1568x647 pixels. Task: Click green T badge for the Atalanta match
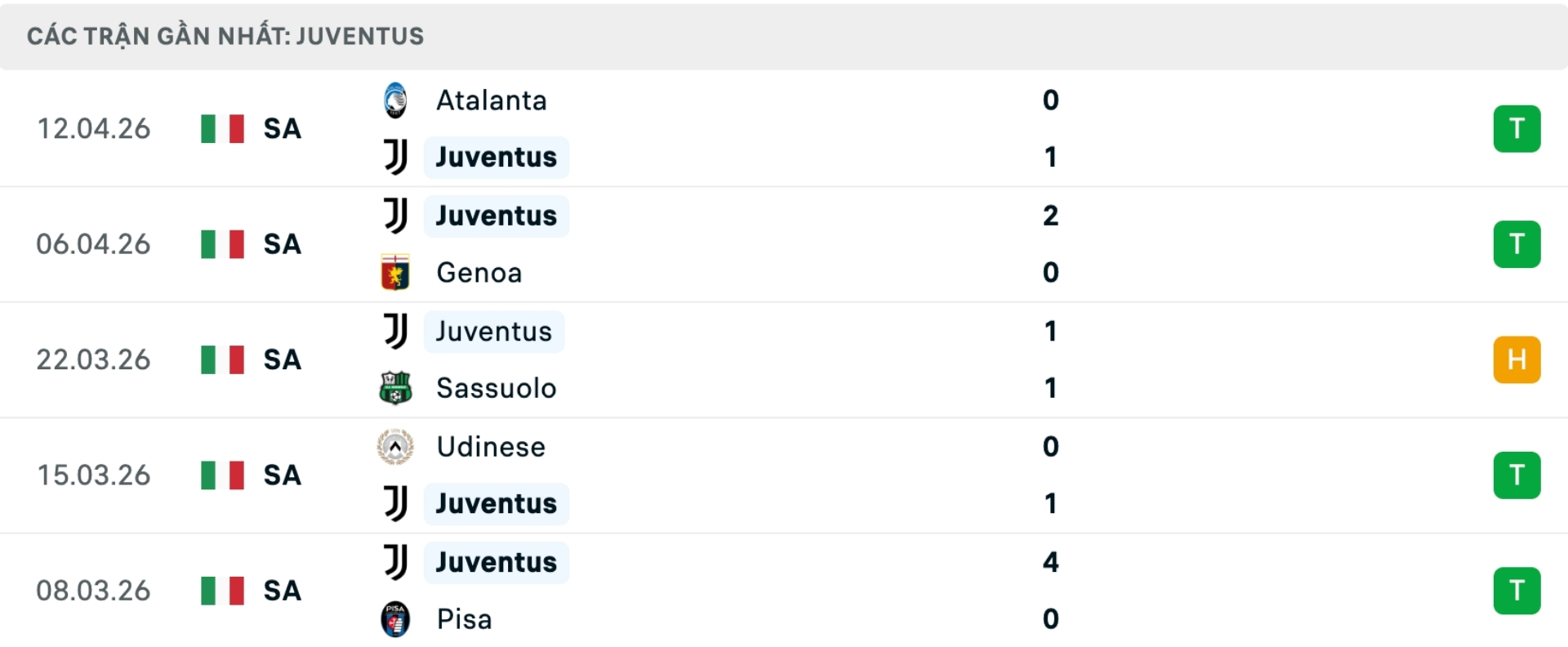point(1517,129)
